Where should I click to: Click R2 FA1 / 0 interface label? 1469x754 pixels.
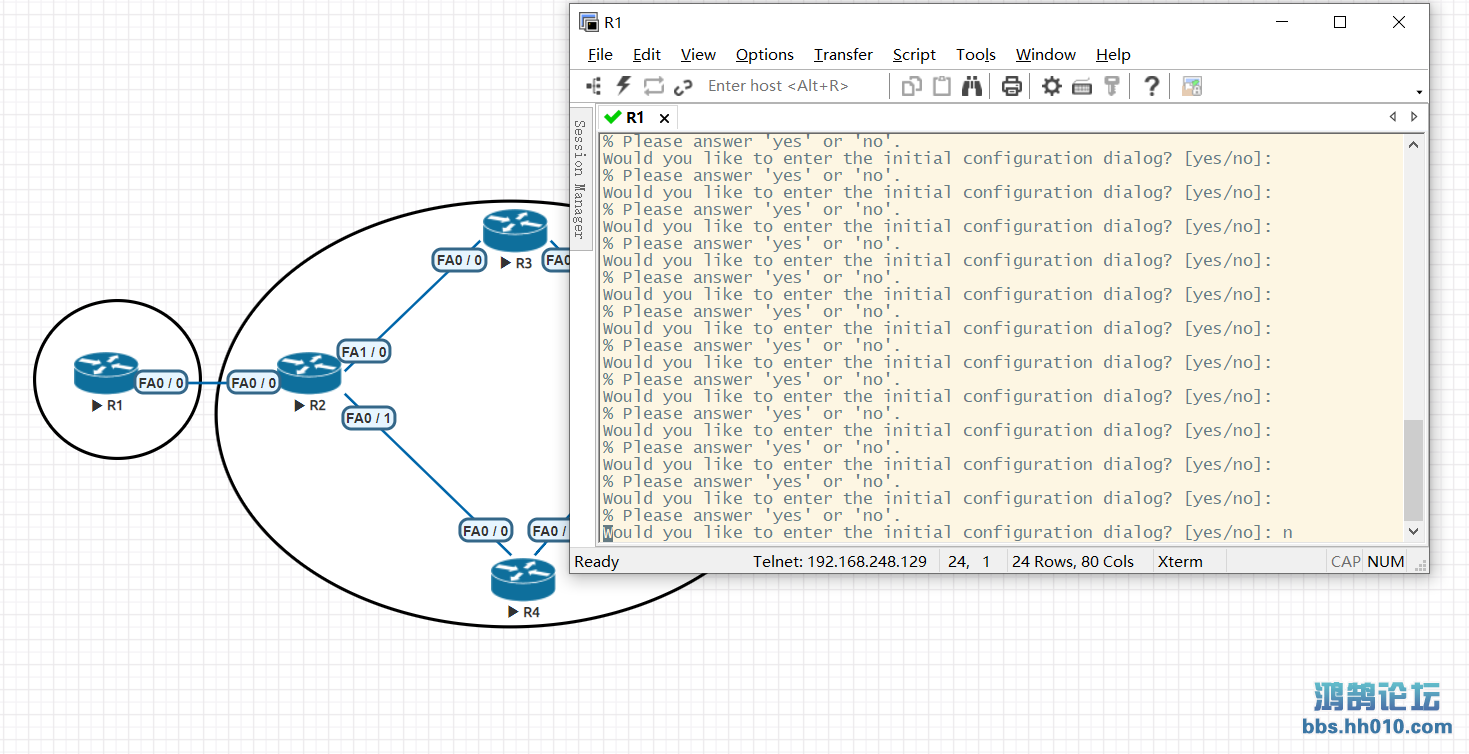point(364,352)
